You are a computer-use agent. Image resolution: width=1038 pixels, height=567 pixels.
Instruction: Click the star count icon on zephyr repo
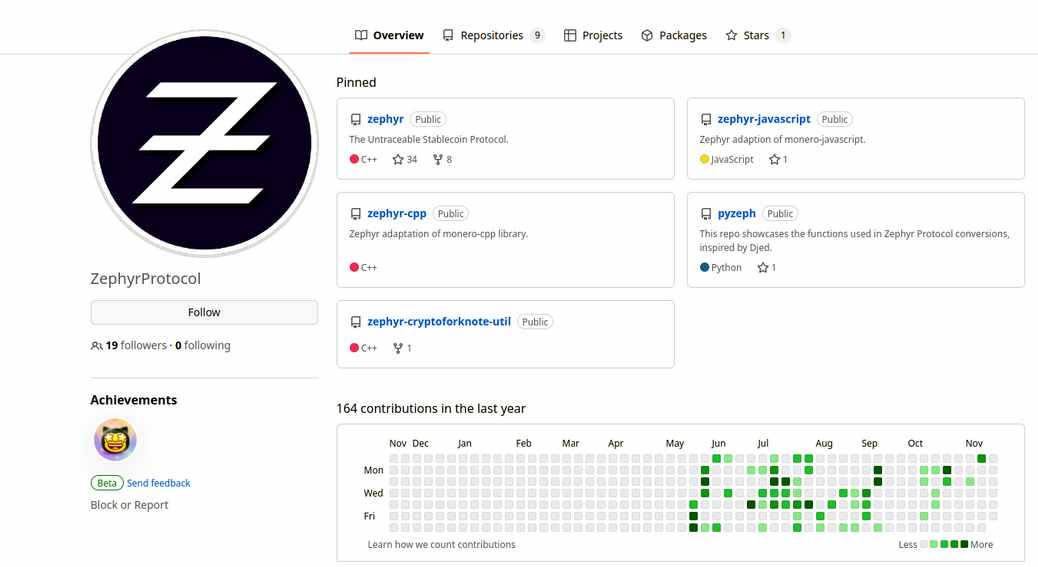398,159
